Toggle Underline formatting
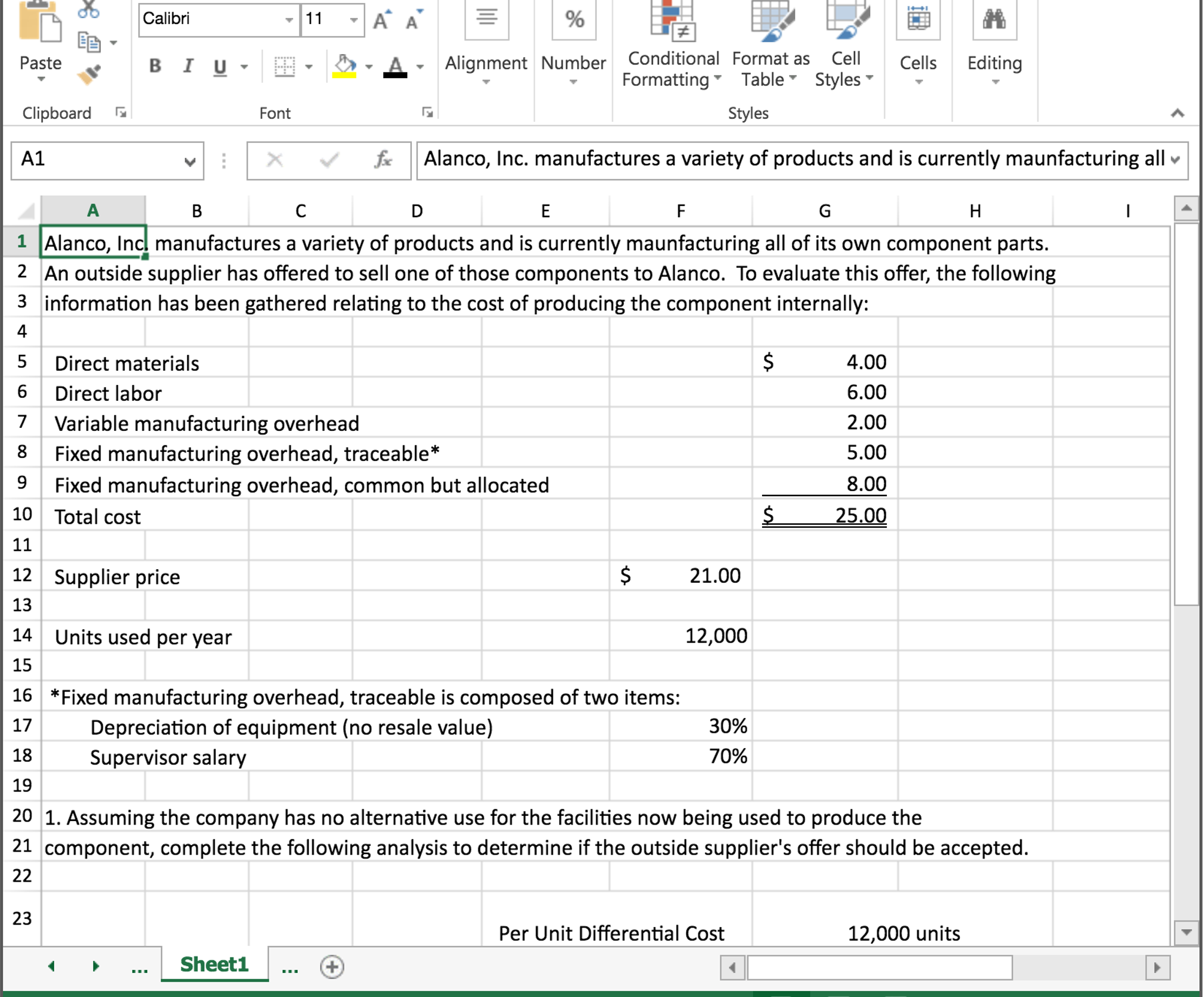This screenshot has width=1204, height=997. point(219,67)
